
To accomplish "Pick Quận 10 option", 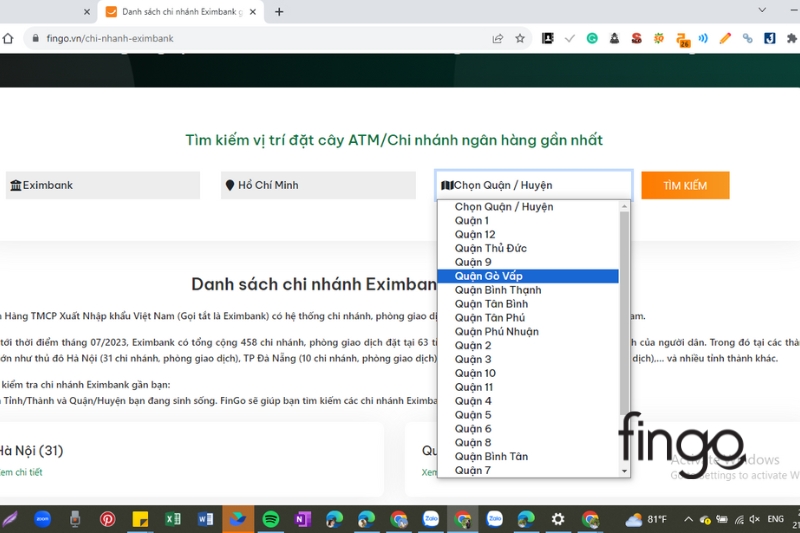I will 528,373.
